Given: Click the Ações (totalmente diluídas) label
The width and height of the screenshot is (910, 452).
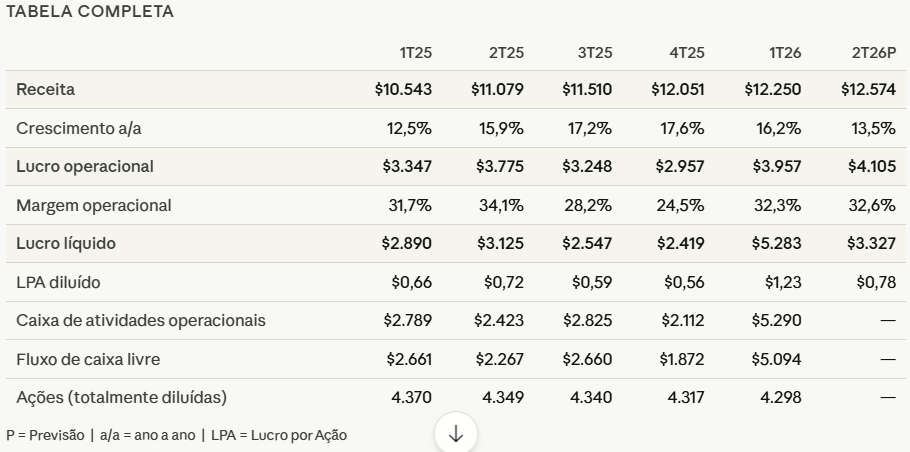Looking at the screenshot, I should 121,397.
